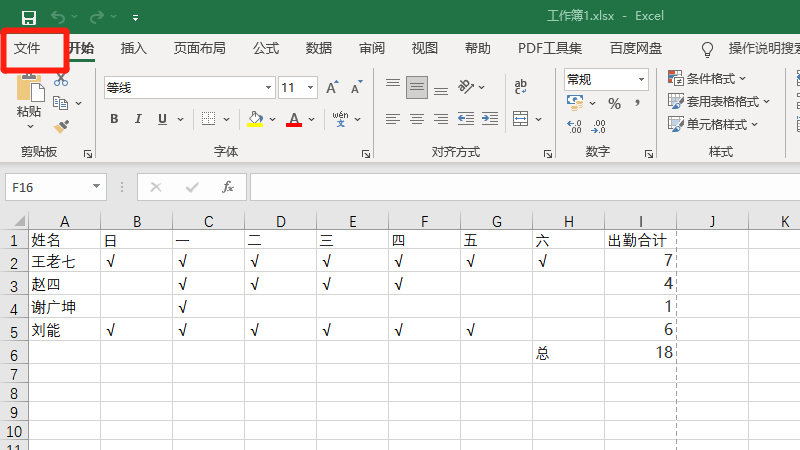The width and height of the screenshot is (800, 450).
Task: Open the font name 等线 dropdown
Action: point(268,88)
